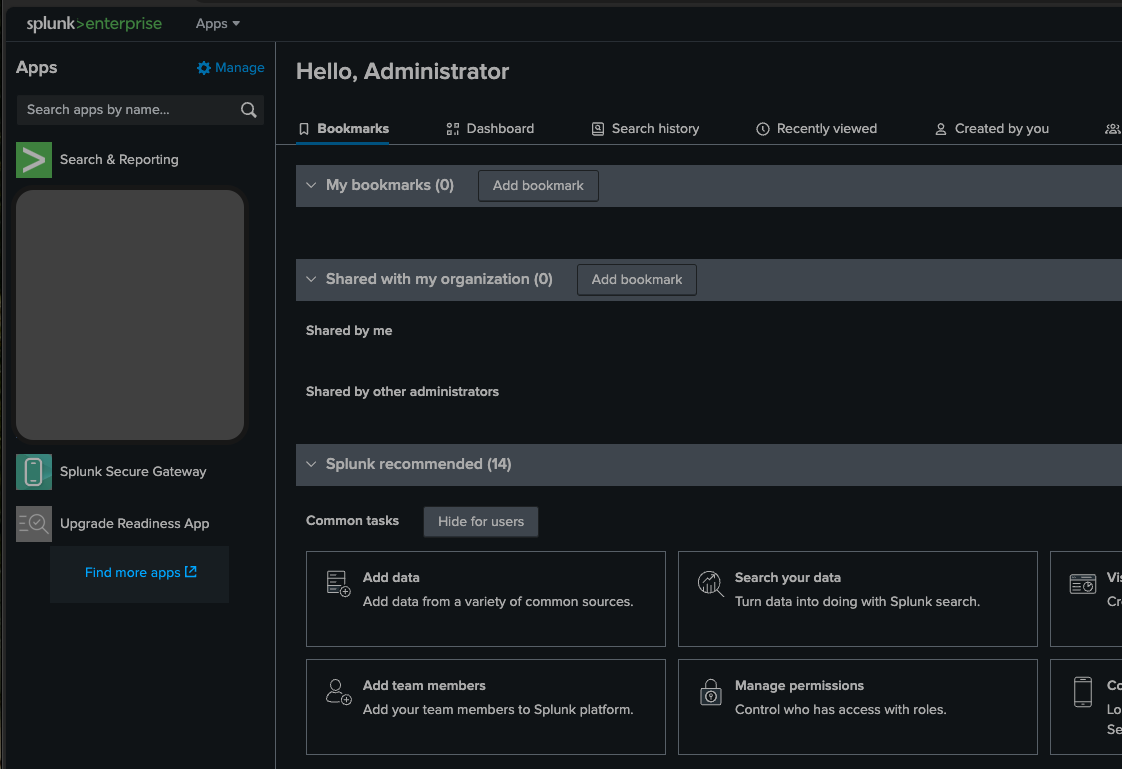Click the Hide for users button
1122x769 pixels.
(x=481, y=521)
